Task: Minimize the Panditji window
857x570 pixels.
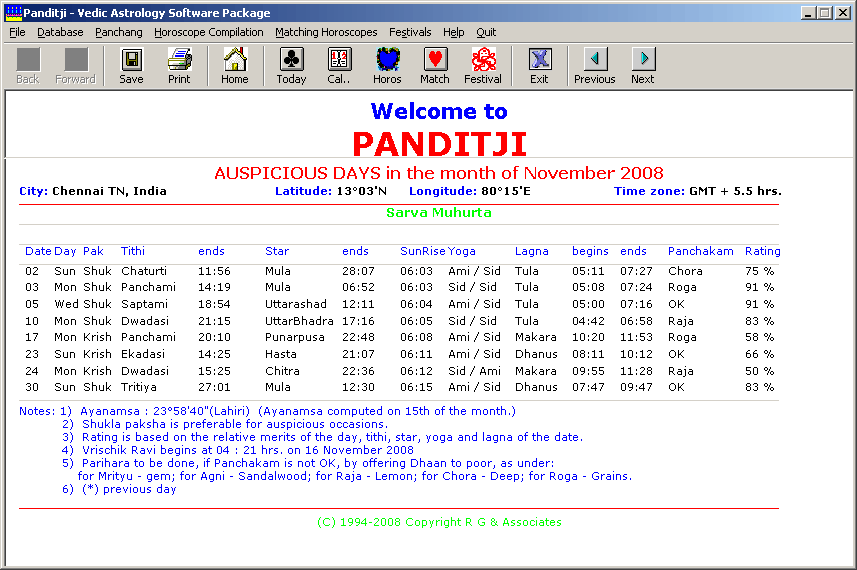Action: coord(808,13)
